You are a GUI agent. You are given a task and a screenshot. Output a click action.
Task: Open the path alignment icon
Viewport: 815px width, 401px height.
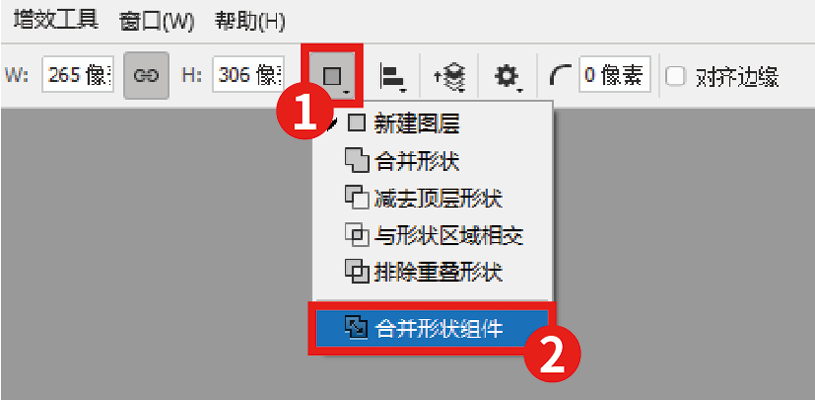click(x=391, y=76)
